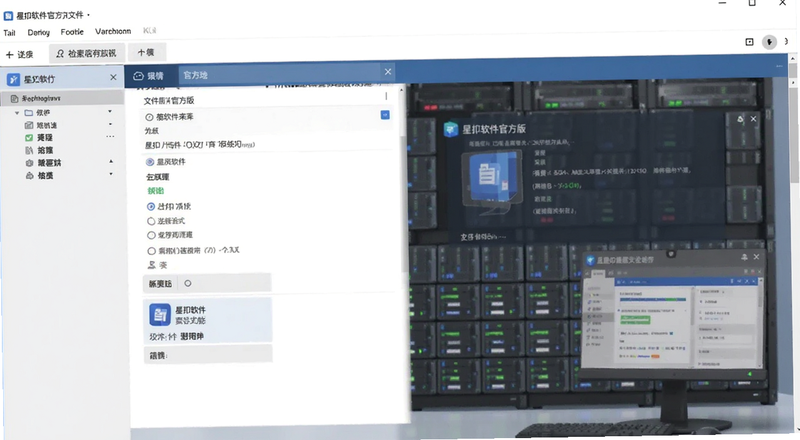The height and width of the screenshot is (440, 800).
Task: Click the cloud-like icon in the last tree row
Action: pyautogui.click(x=29, y=176)
